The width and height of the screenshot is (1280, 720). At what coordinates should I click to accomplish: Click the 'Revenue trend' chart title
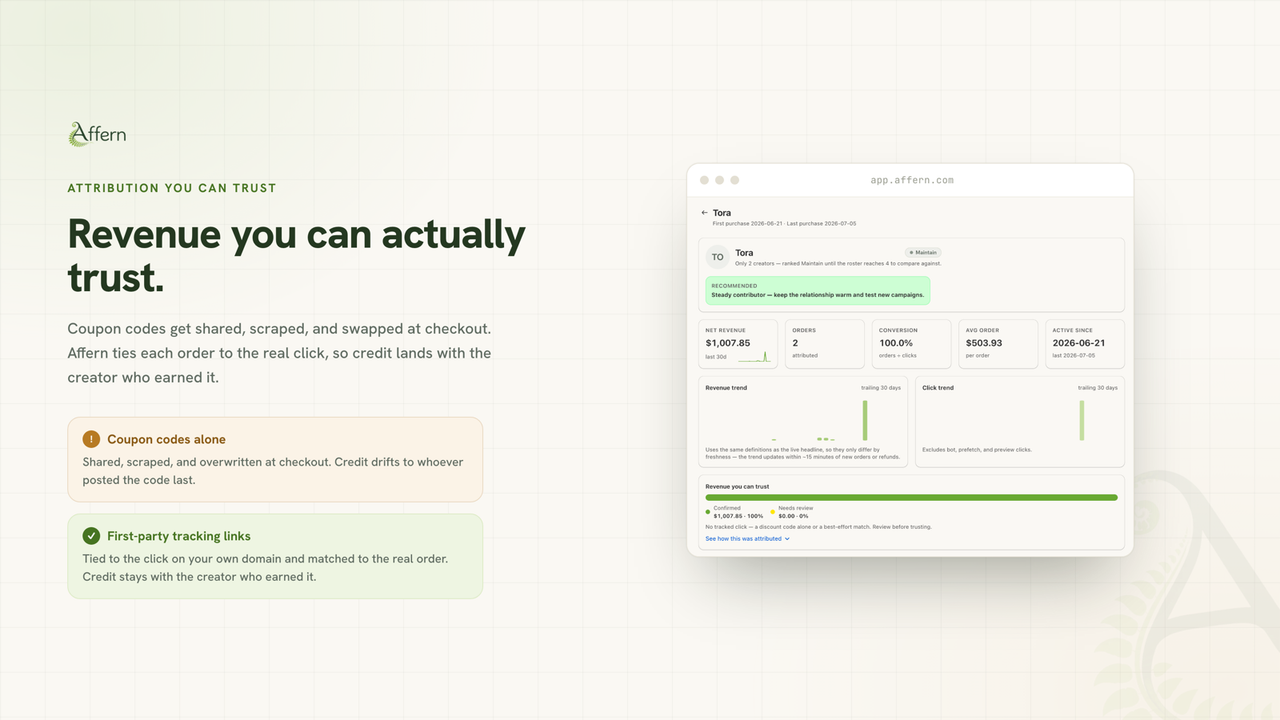[x=726, y=387]
